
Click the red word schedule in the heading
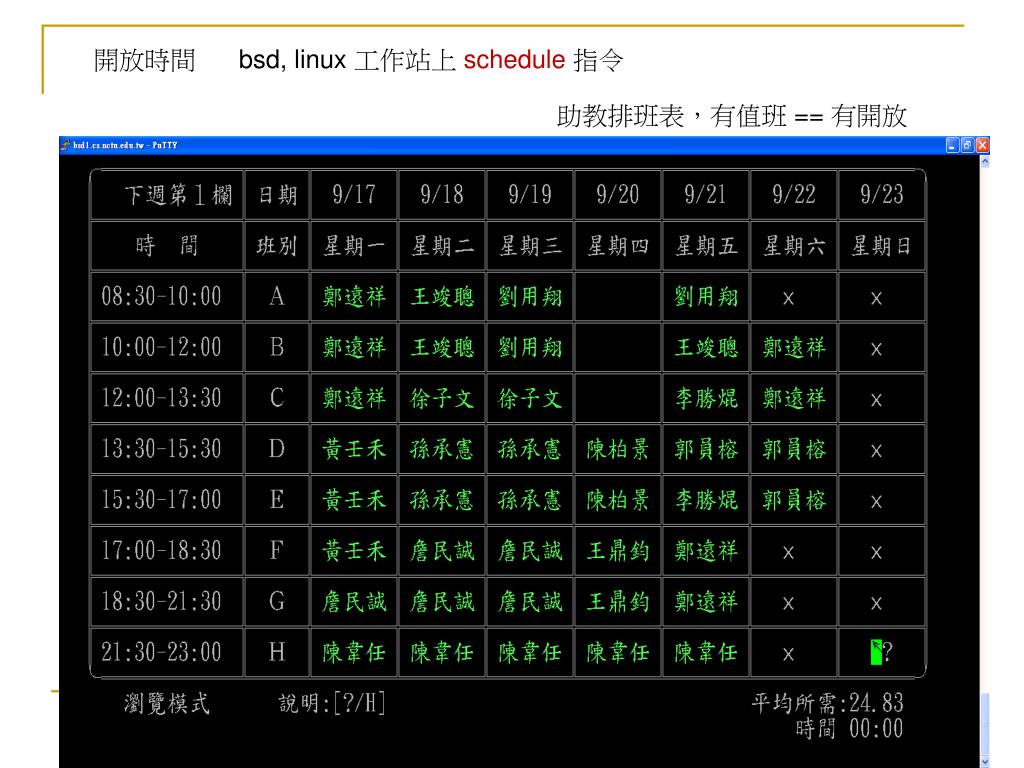click(514, 60)
